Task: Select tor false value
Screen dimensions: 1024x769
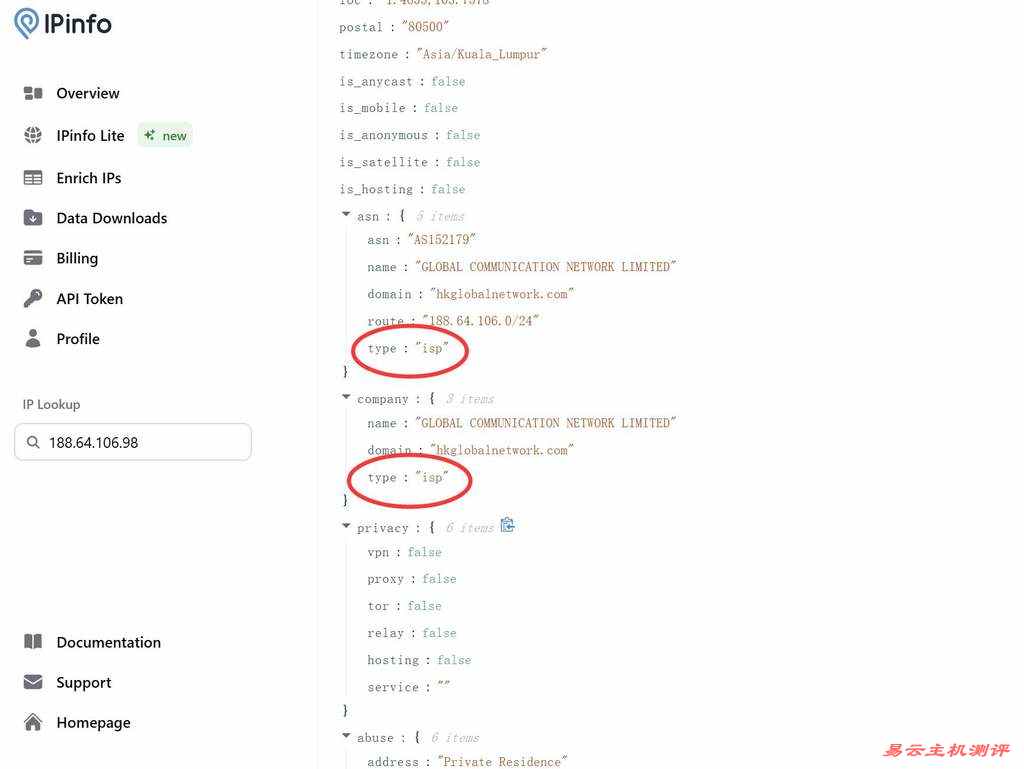Action: [424, 606]
